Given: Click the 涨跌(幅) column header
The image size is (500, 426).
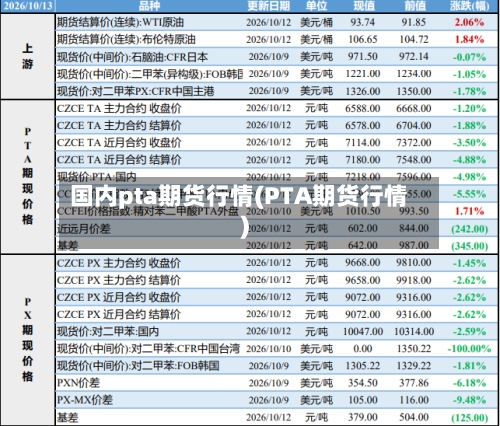Looking at the screenshot, I should tap(469, 6).
